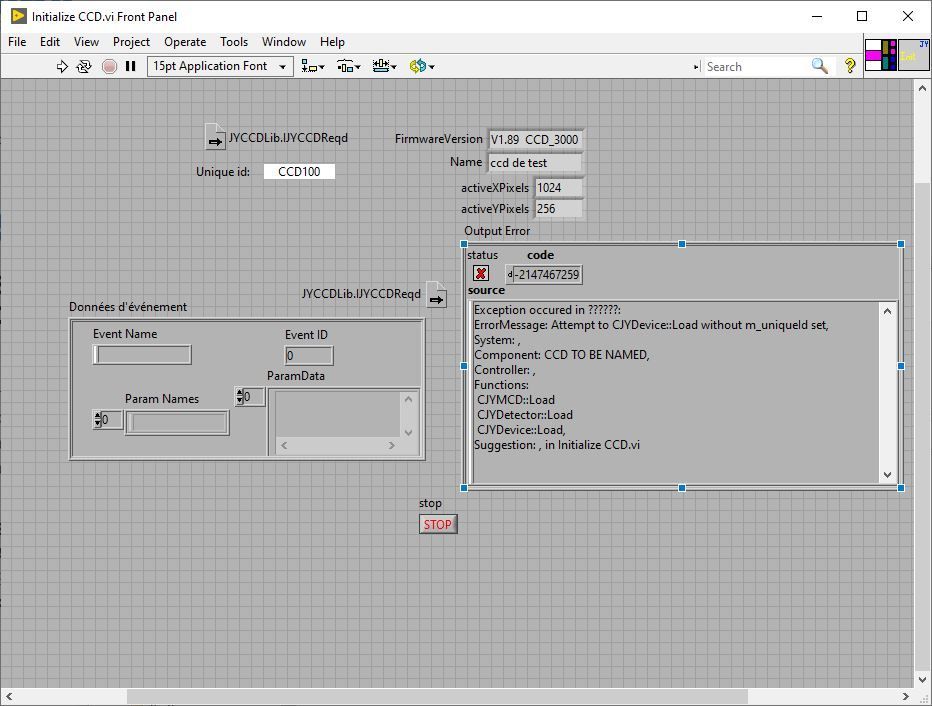Screen dimensions: 932x706
Task: Click the connector pane pattern icon
Action: coord(881,55)
